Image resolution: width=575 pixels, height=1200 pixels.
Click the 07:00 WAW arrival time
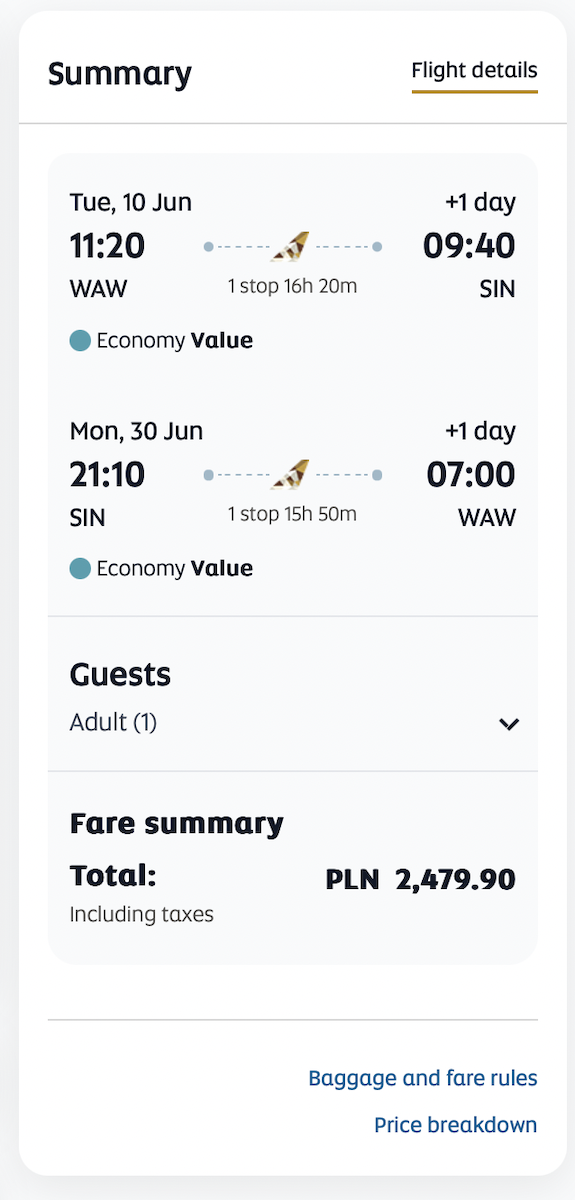471,474
